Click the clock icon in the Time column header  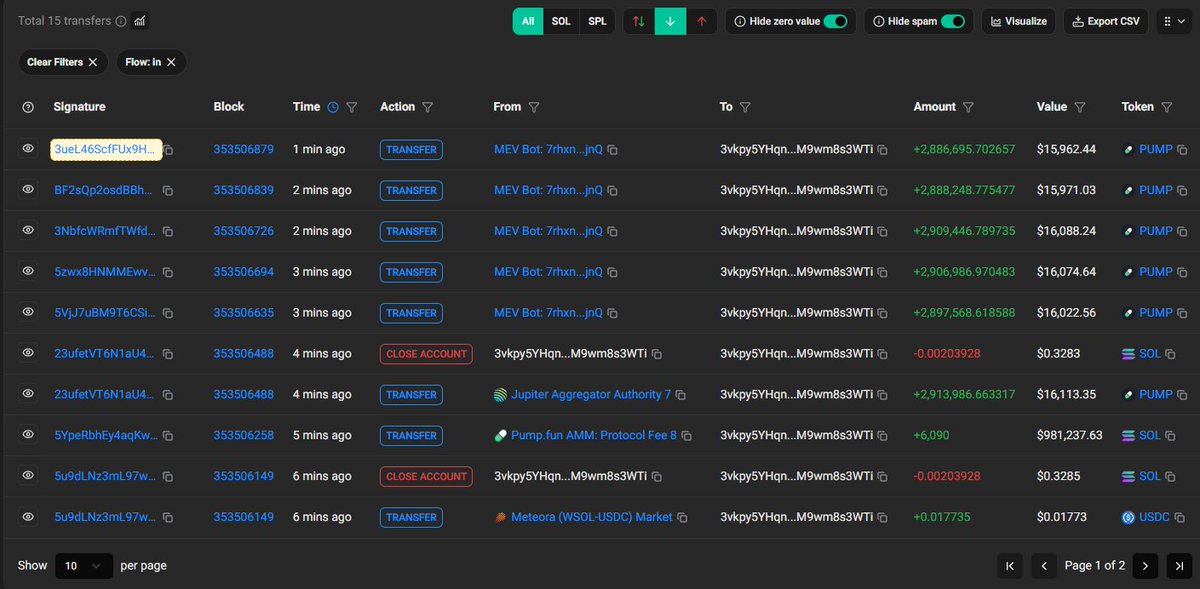(x=332, y=106)
